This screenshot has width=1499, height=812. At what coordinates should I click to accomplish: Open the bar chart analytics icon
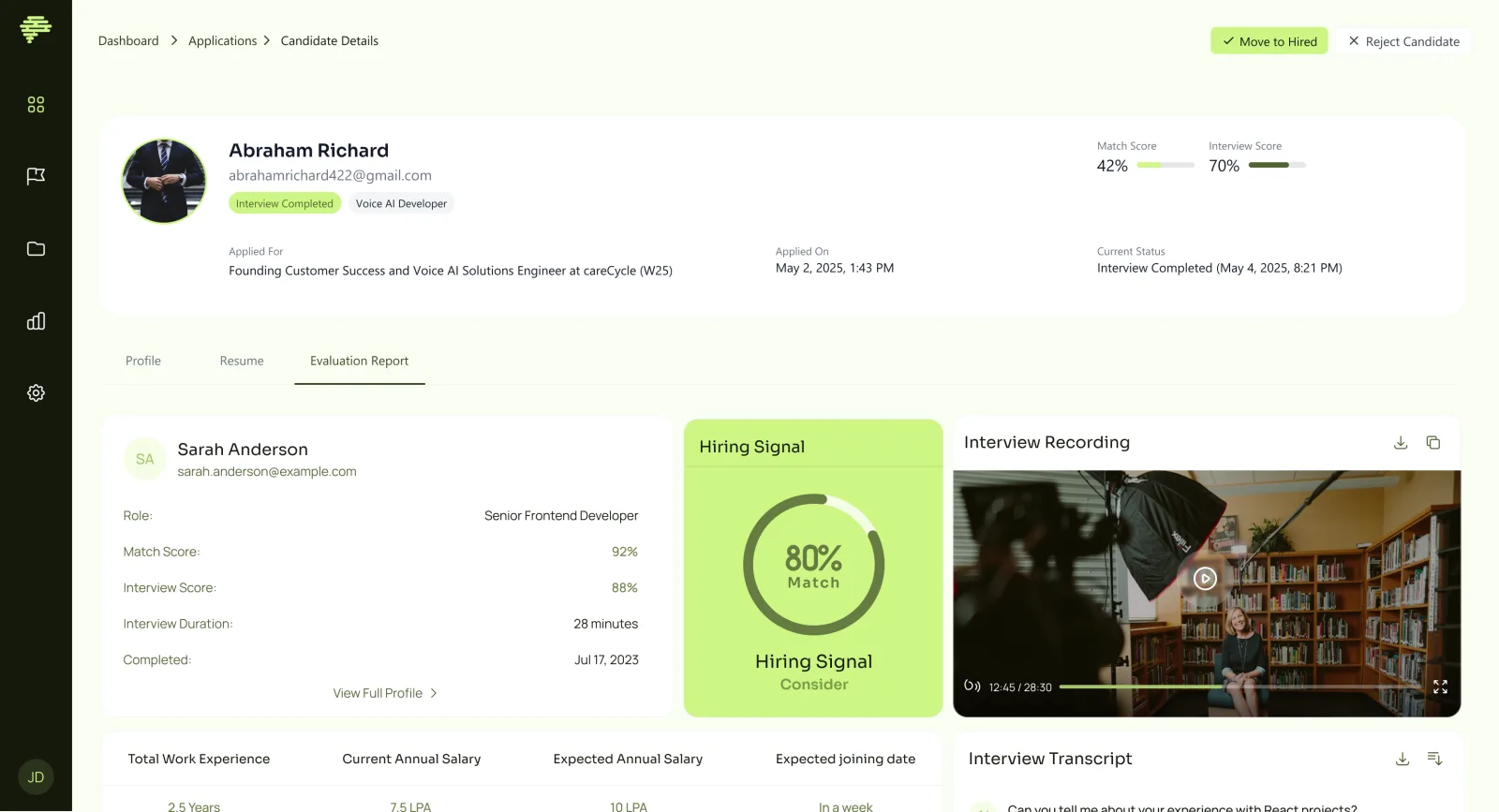(36, 321)
